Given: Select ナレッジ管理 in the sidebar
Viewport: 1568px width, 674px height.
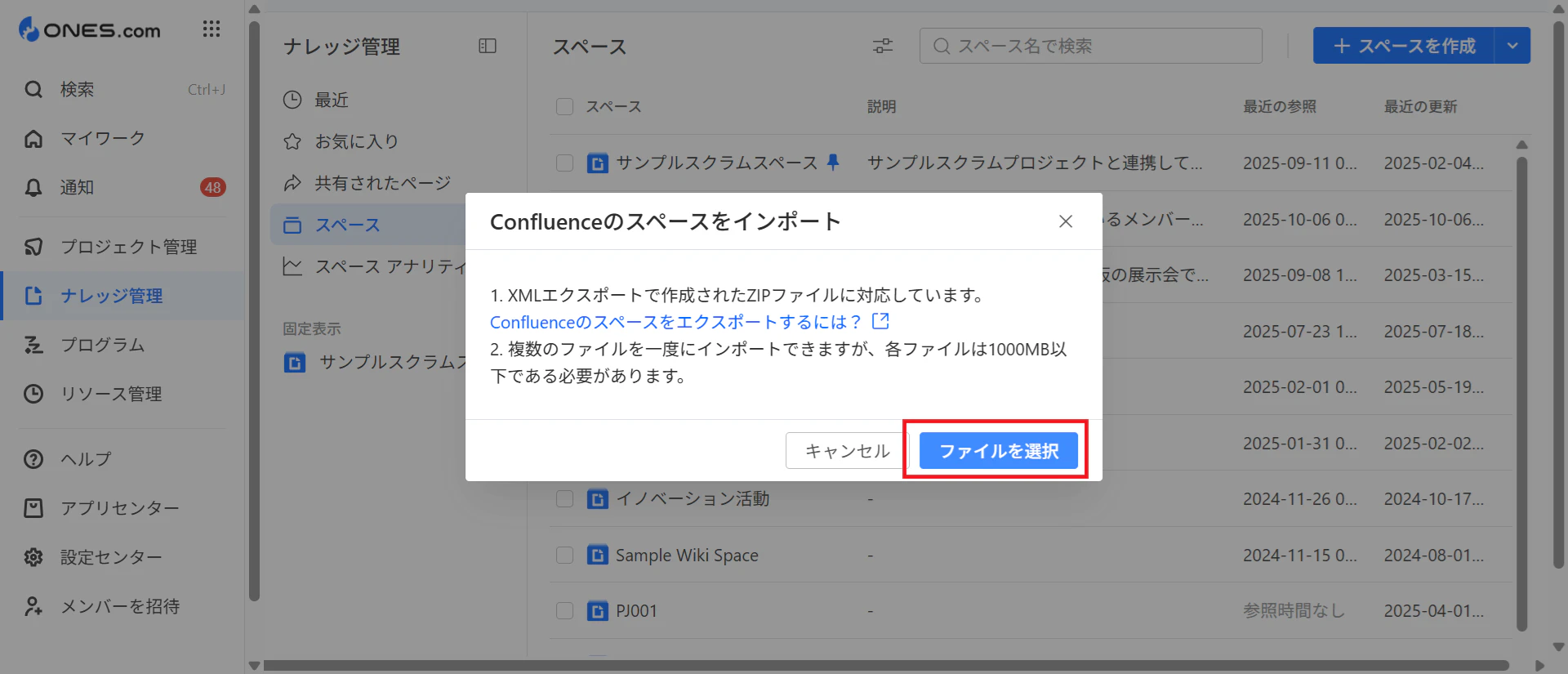Looking at the screenshot, I should point(124,296).
